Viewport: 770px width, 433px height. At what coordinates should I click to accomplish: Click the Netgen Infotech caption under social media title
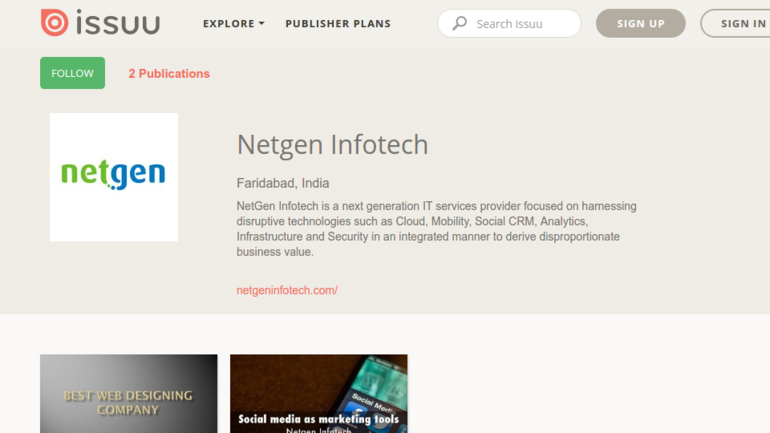(318, 430)
